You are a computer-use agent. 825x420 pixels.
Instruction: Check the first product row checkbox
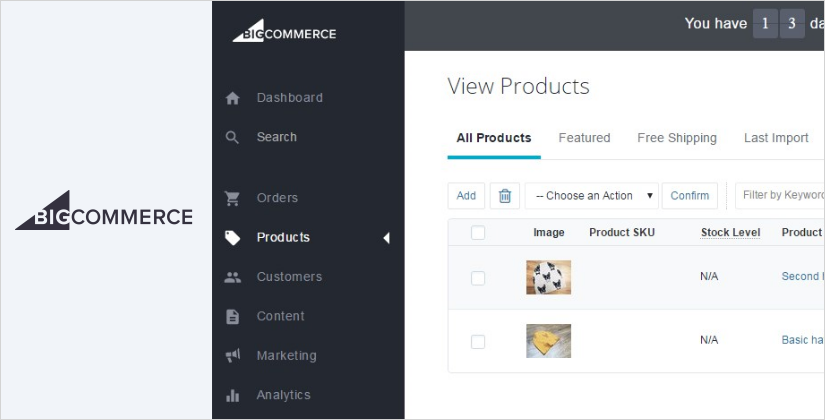point(478,278)
